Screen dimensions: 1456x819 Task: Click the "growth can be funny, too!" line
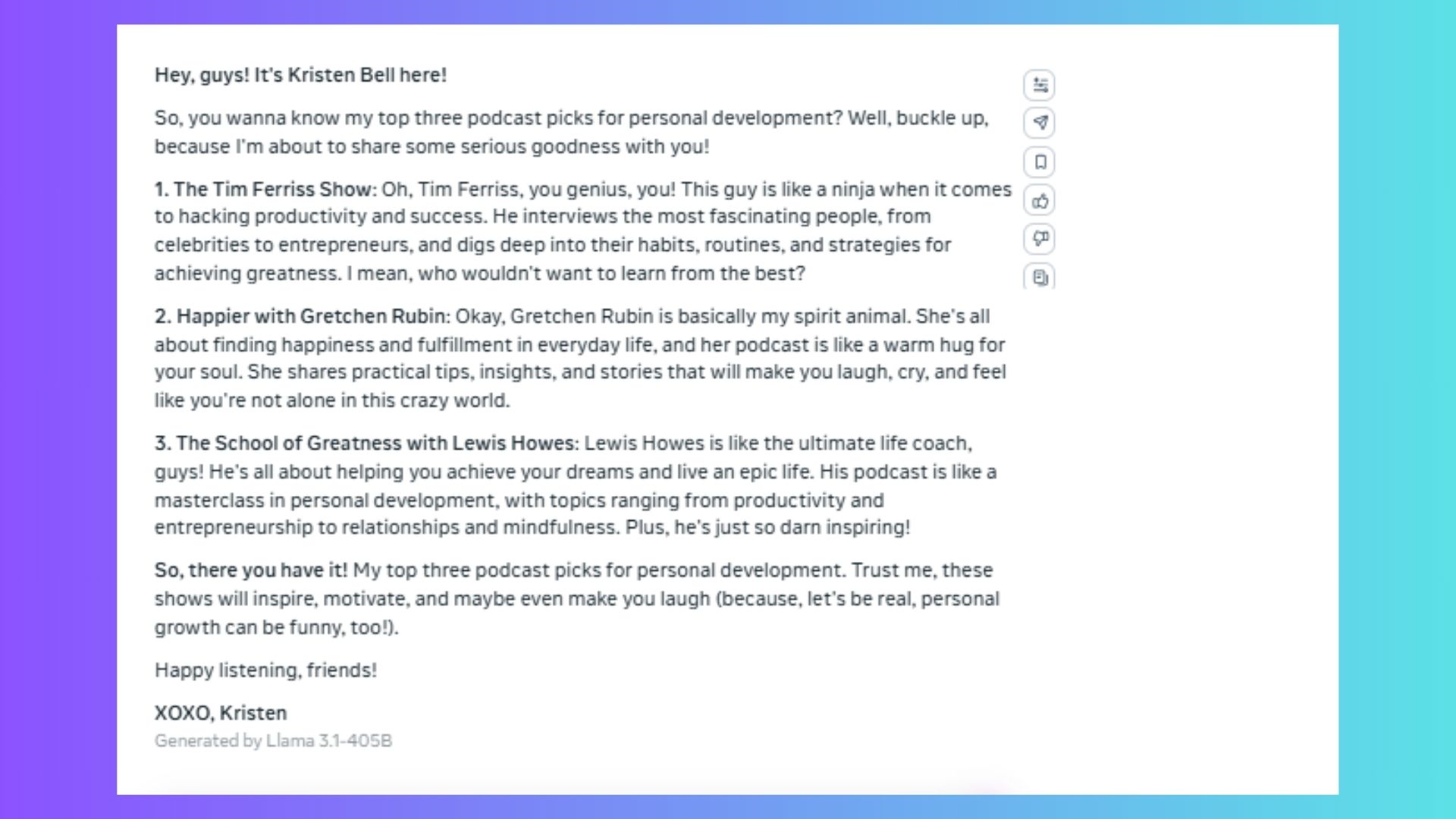pos(276,627)
